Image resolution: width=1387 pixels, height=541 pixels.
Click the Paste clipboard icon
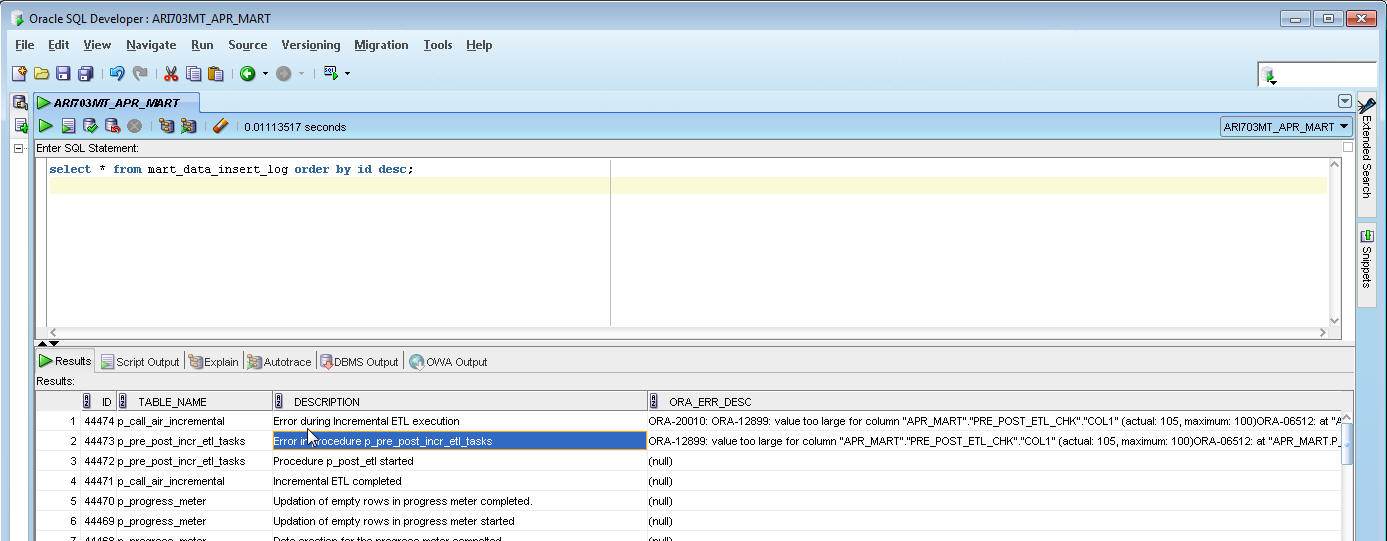(215, 73)
